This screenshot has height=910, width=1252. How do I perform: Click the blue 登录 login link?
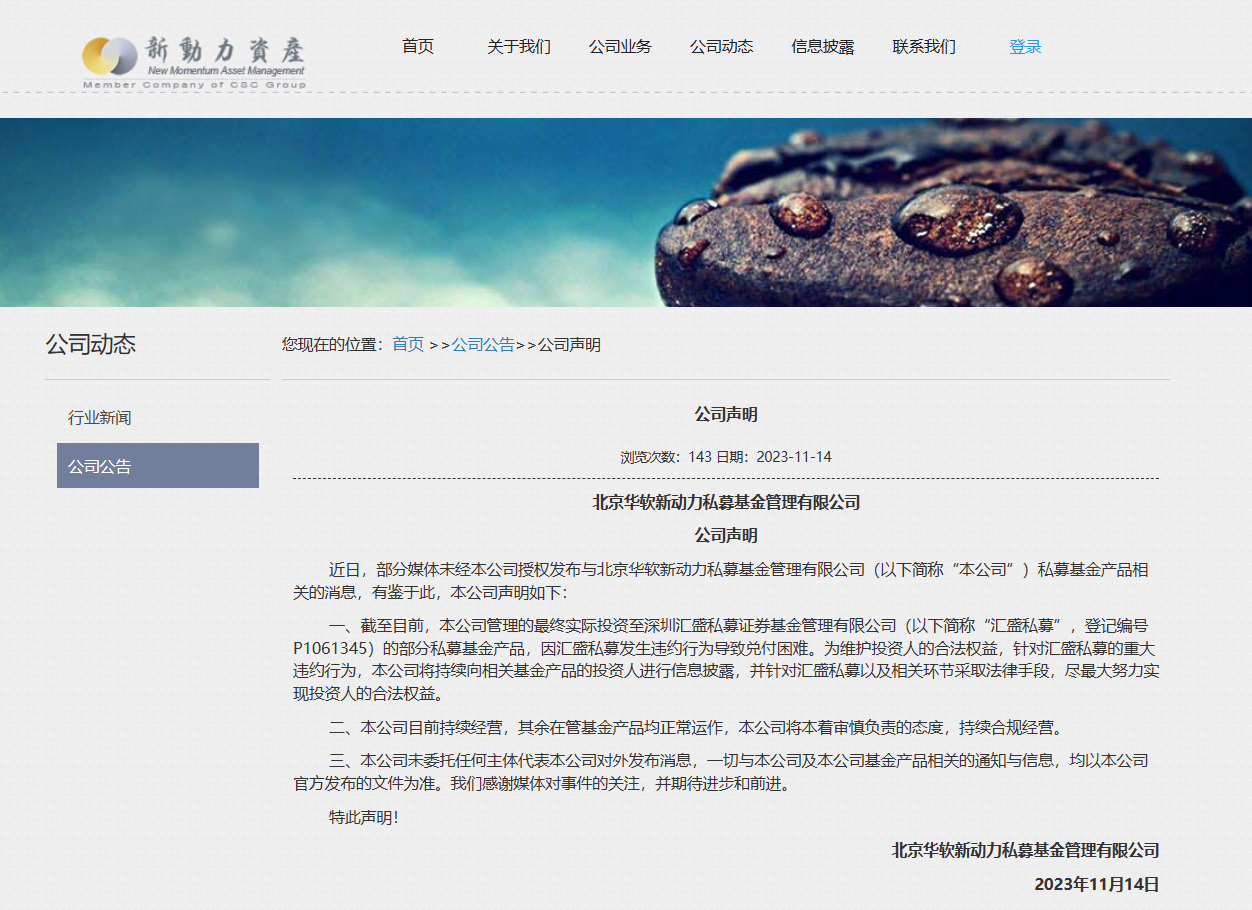1025,47
